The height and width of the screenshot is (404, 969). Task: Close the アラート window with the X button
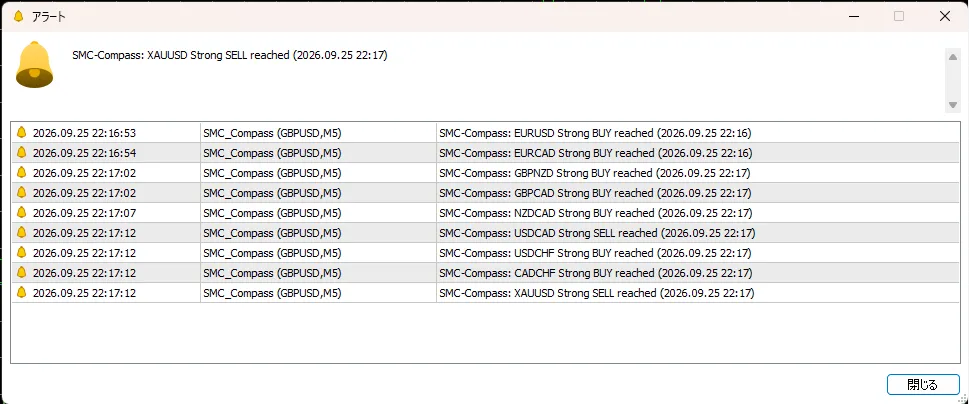(x=945, y=16)
